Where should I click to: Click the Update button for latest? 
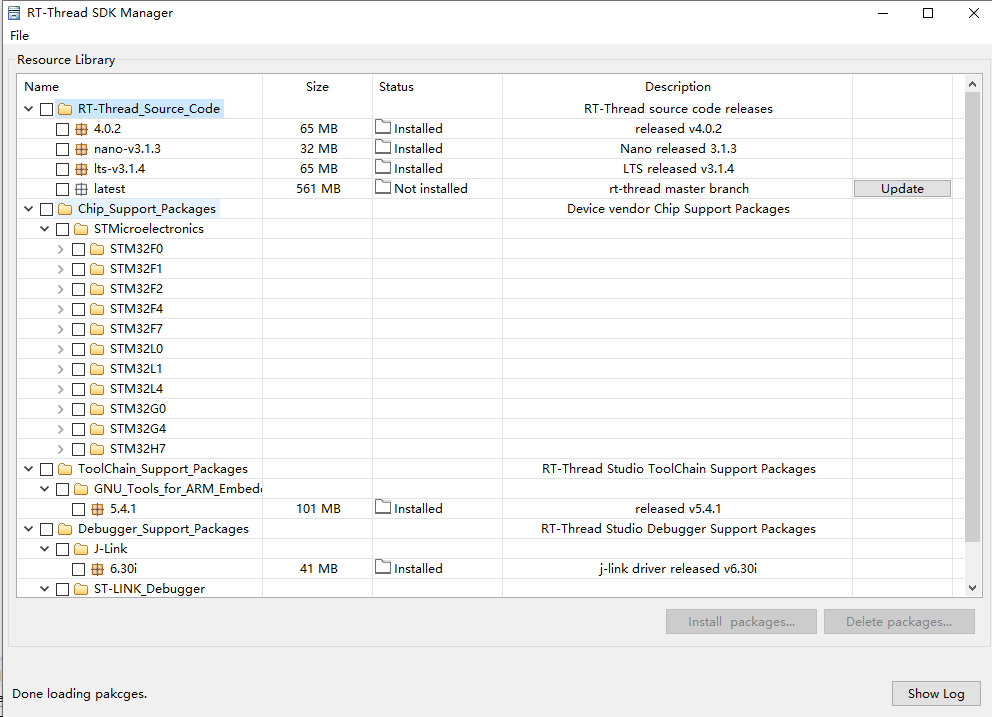click(x=902, y=189)
